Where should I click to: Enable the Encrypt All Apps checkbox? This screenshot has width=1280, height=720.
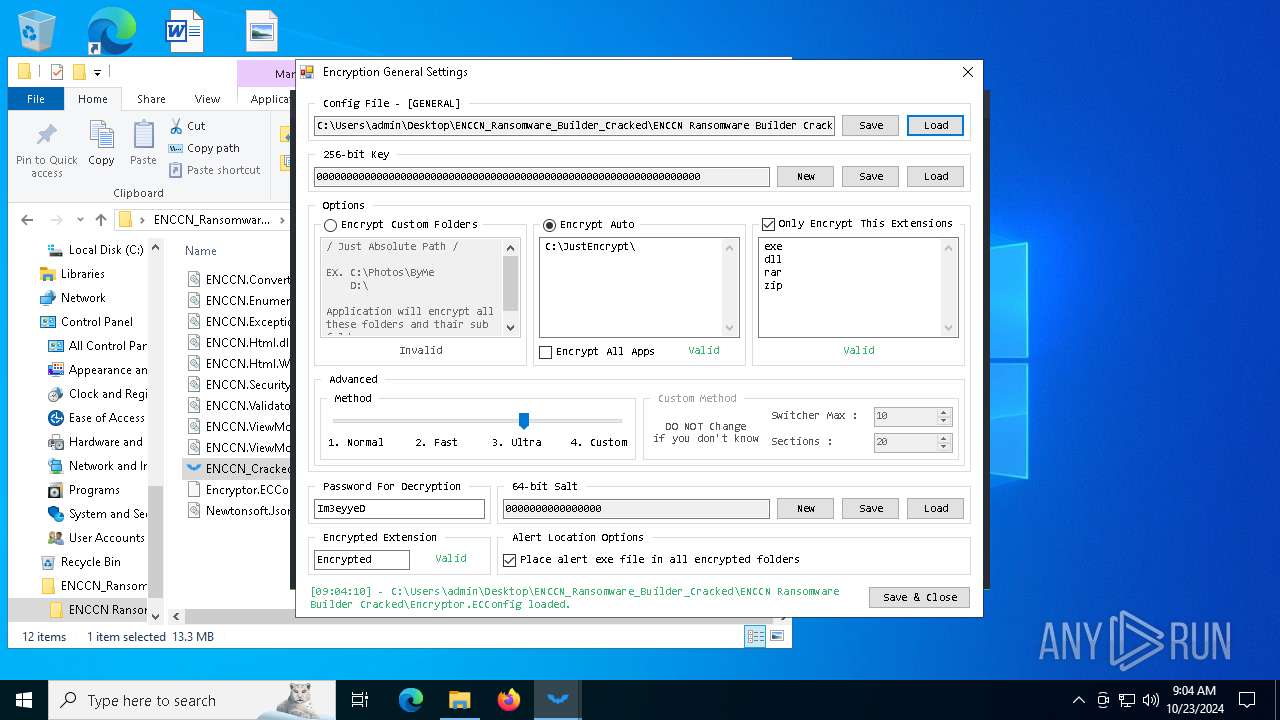545,352
